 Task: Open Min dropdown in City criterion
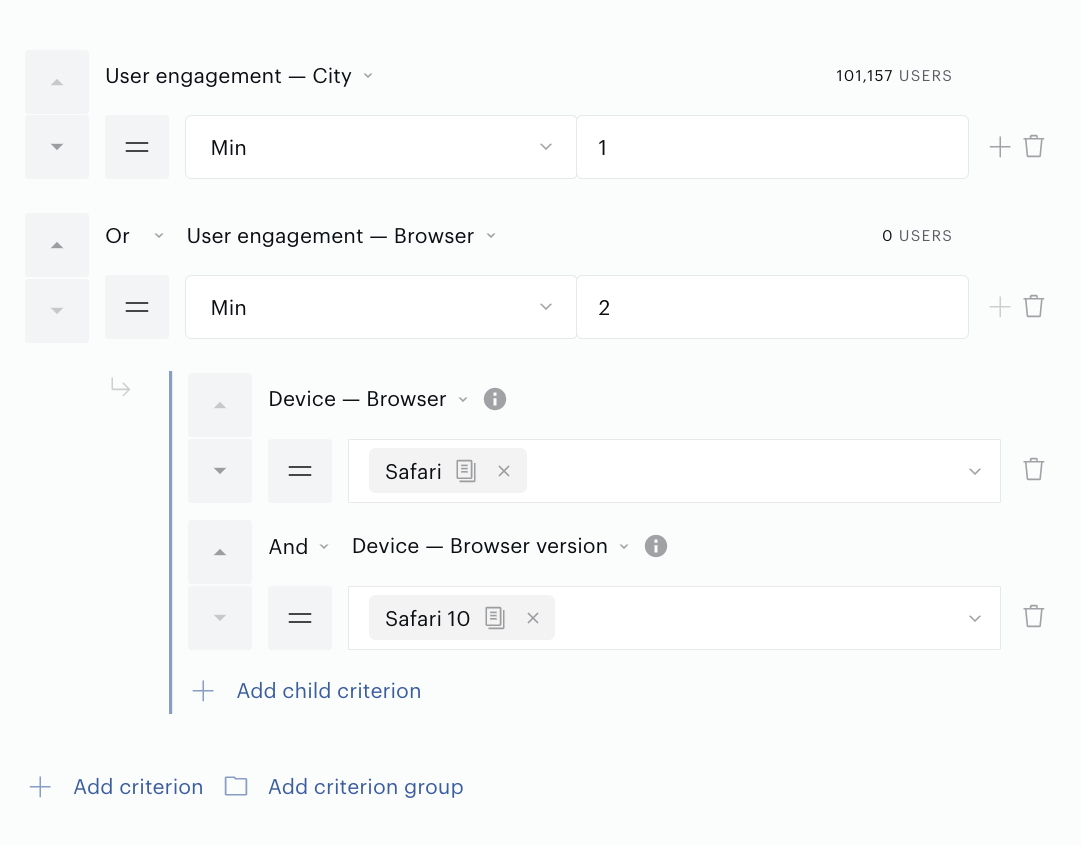(381, 147)
